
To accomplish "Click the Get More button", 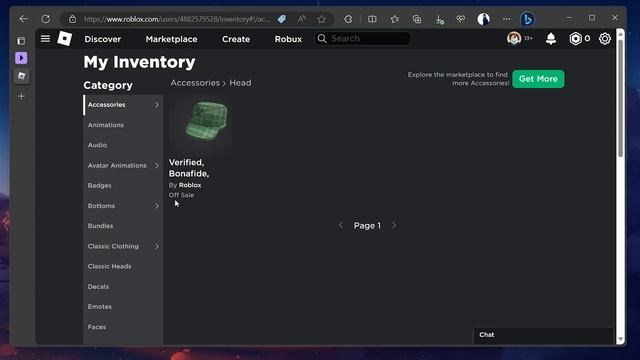I will tap(538, 79).
